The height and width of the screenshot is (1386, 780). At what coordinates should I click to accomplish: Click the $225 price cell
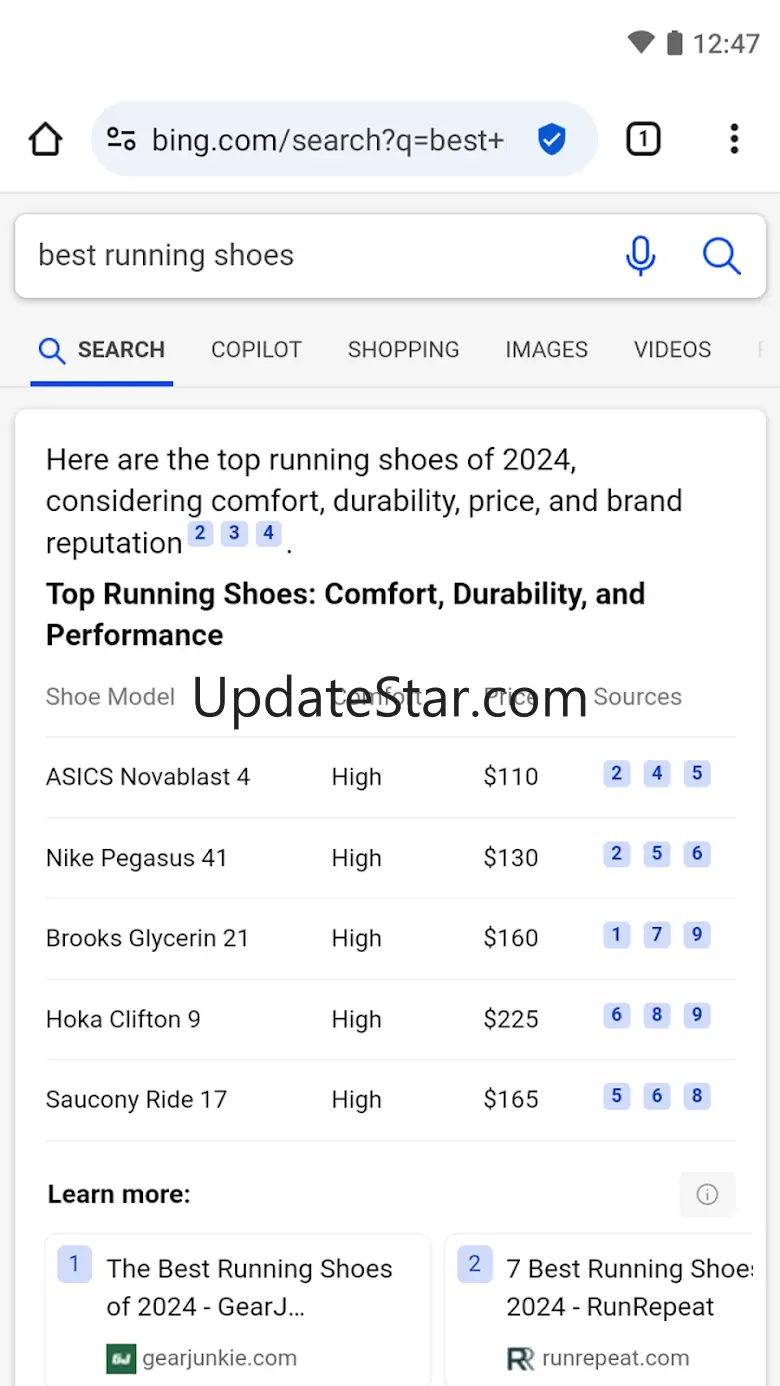[x=511, y=1019]
